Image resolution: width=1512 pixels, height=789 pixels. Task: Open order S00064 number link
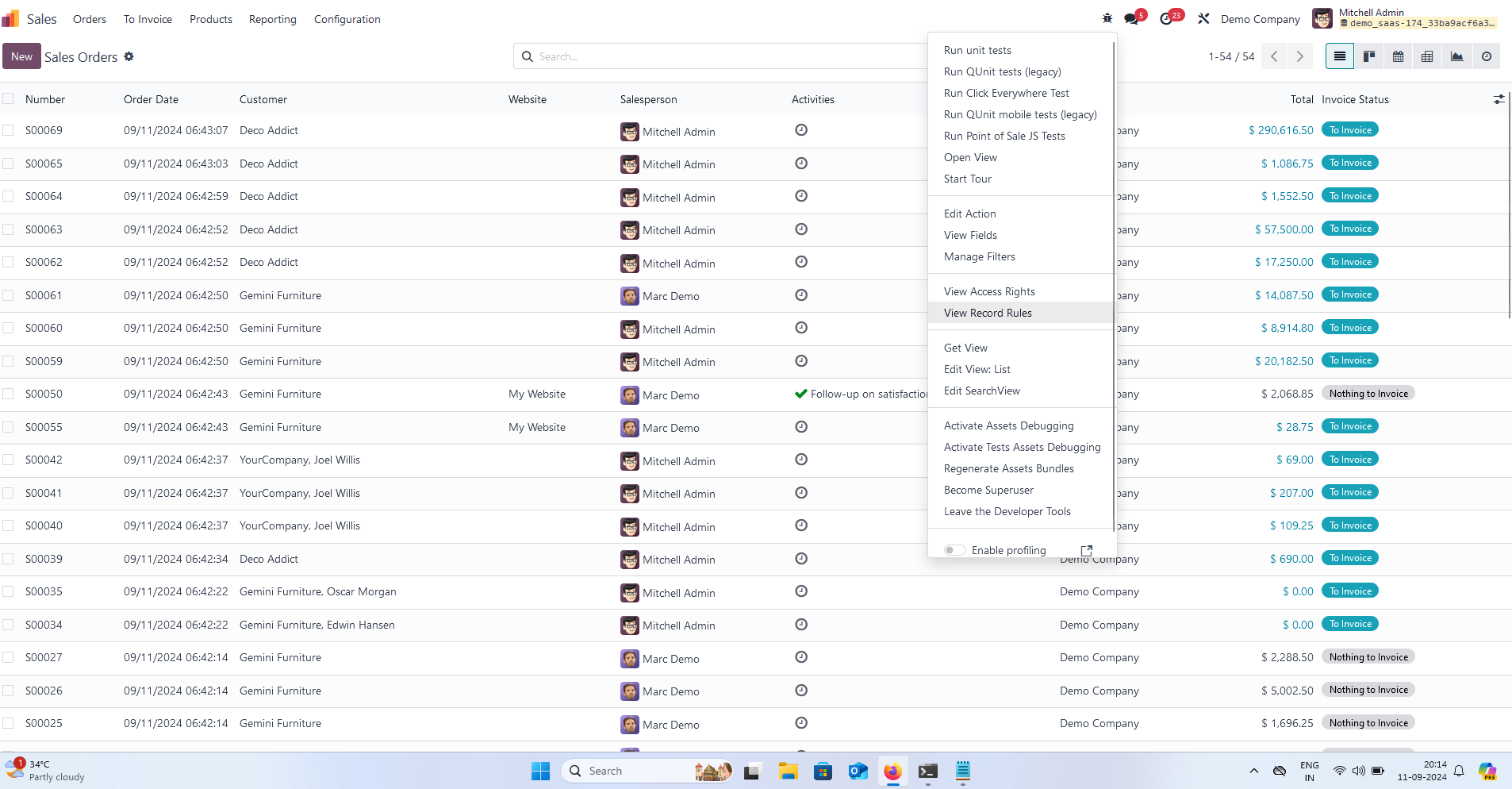44,196
